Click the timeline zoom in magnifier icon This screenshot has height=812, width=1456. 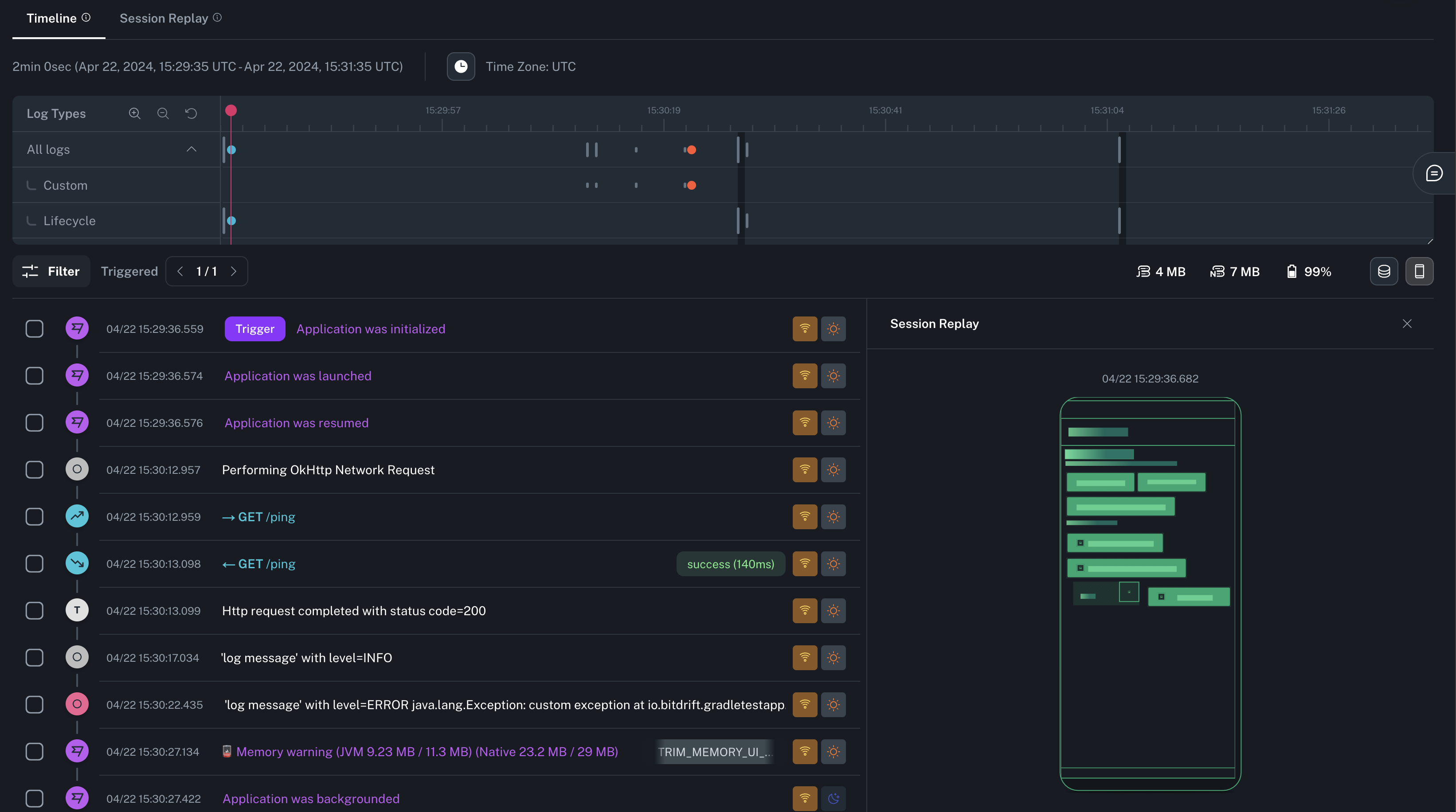pyautogui.click(x=134, y=113)
